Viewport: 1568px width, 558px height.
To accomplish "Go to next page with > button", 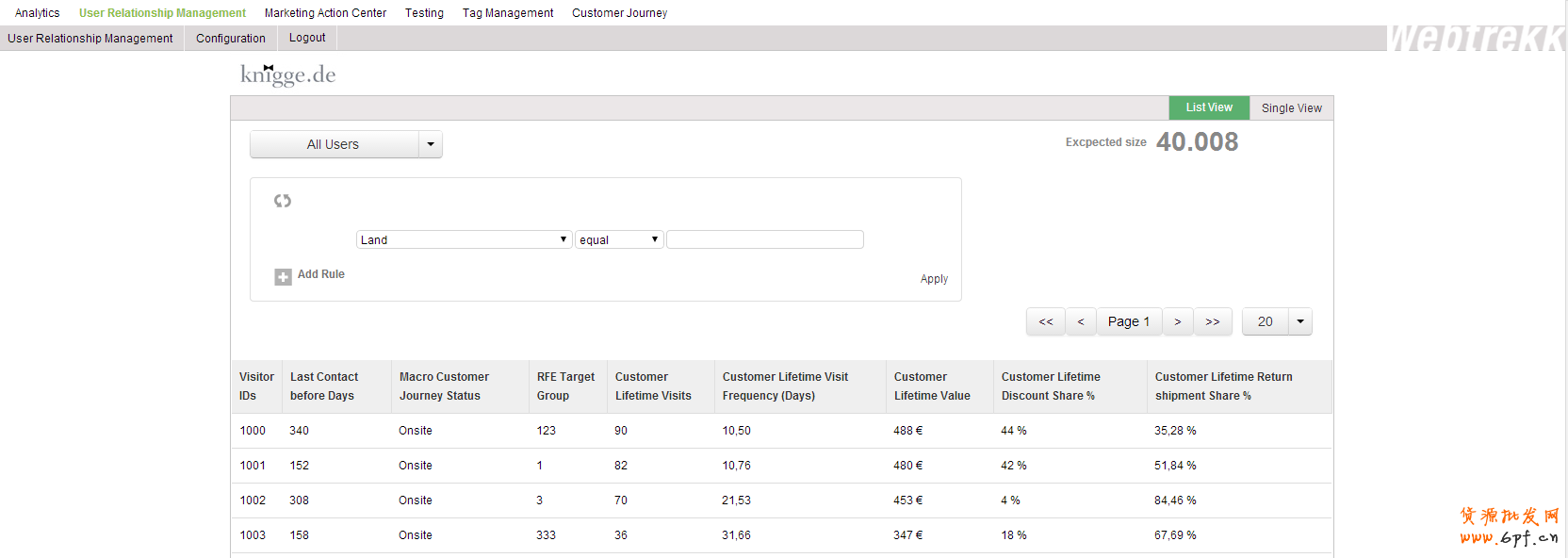I will coord(1178,321).
